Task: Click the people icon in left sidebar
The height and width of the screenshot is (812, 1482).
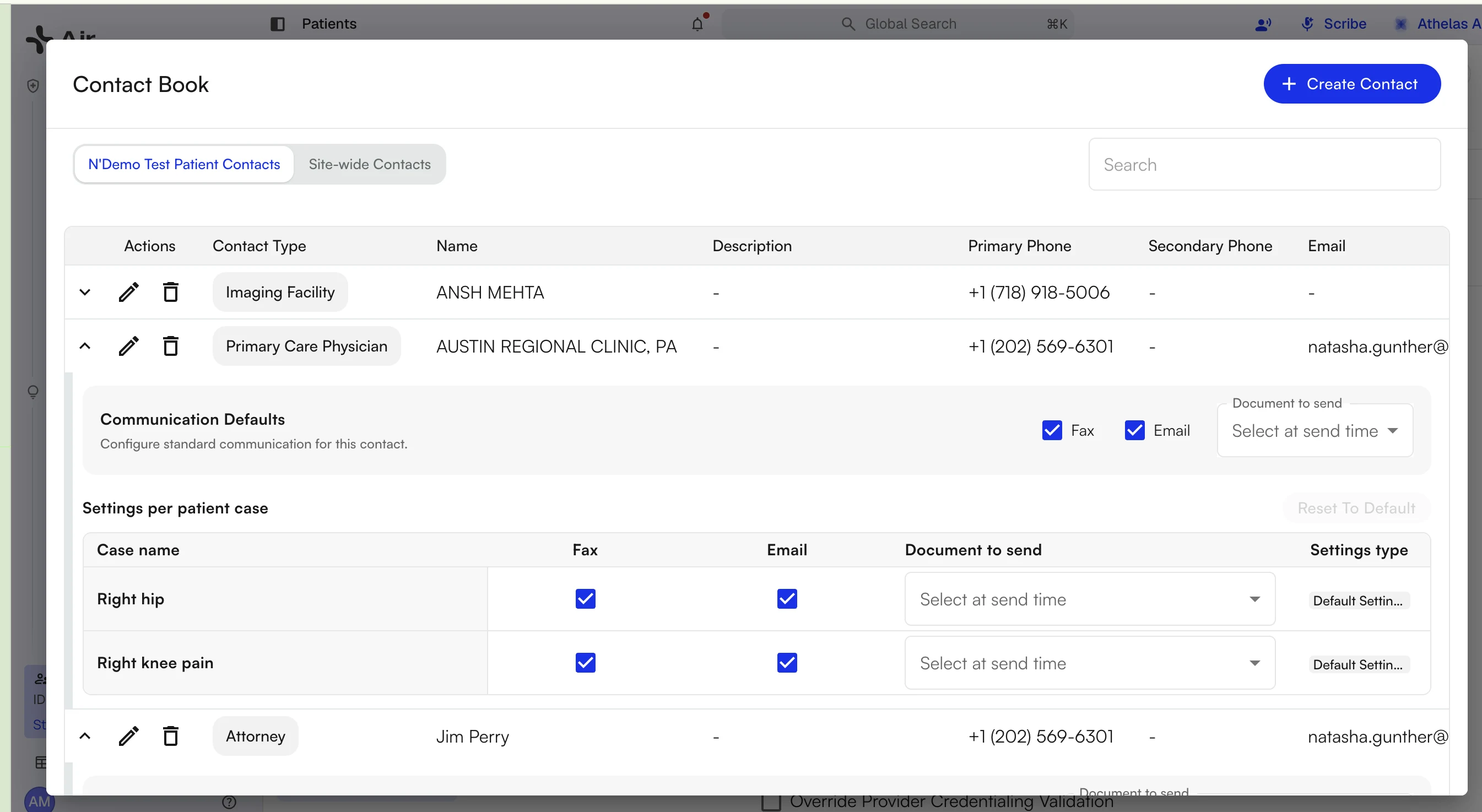Action: [40, 679]
